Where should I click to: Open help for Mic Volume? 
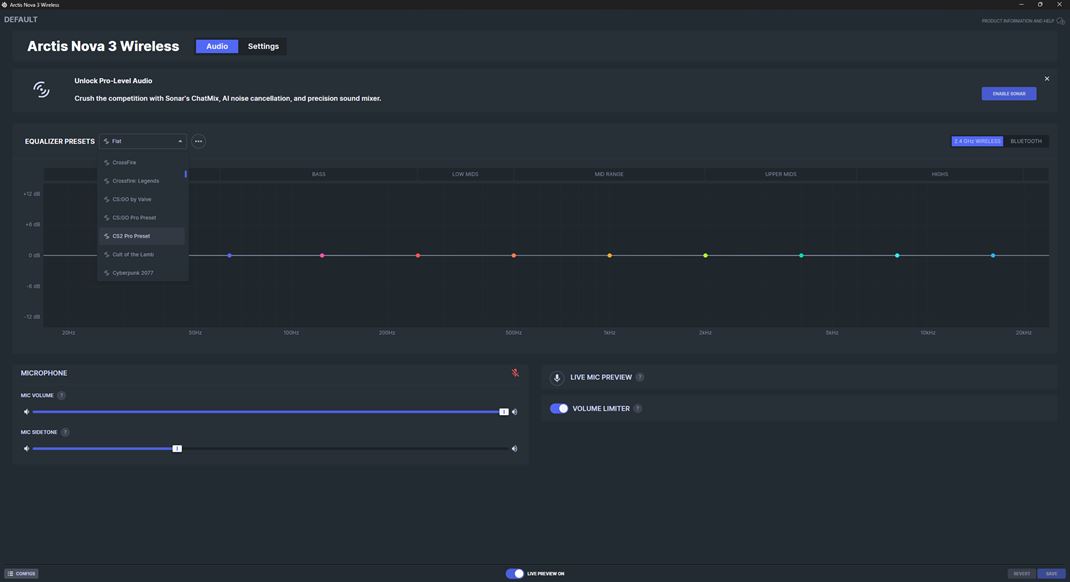61,395
